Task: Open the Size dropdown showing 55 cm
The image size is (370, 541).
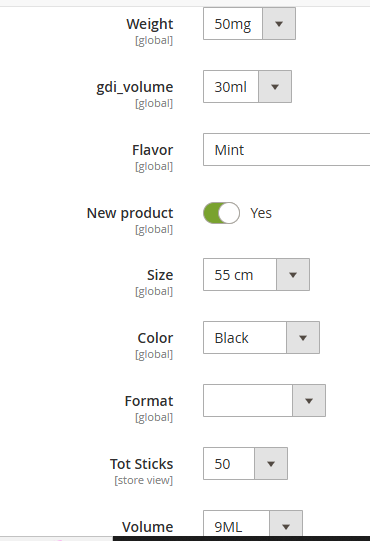Action: [x=256, y=275]
